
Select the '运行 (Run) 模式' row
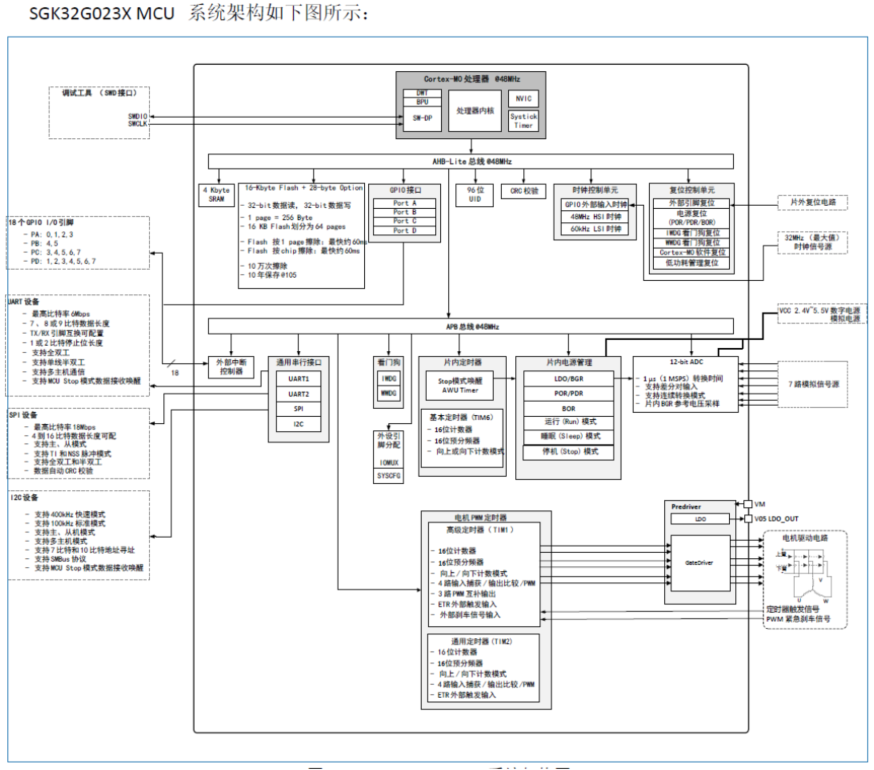[569, 422]
